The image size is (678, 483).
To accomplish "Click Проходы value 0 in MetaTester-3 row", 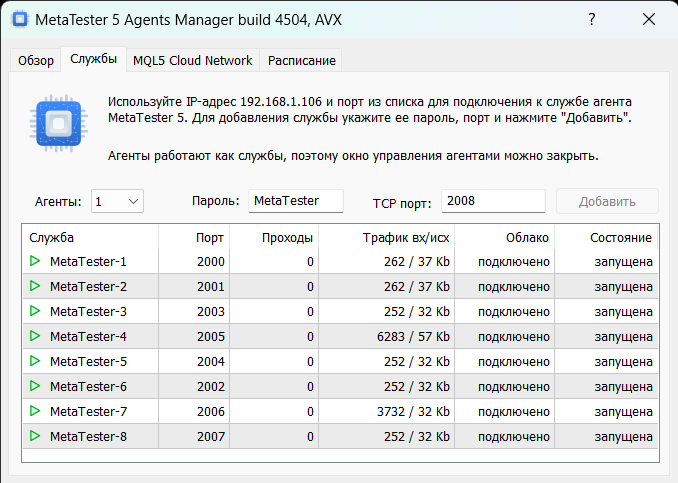I will point(310,312).
